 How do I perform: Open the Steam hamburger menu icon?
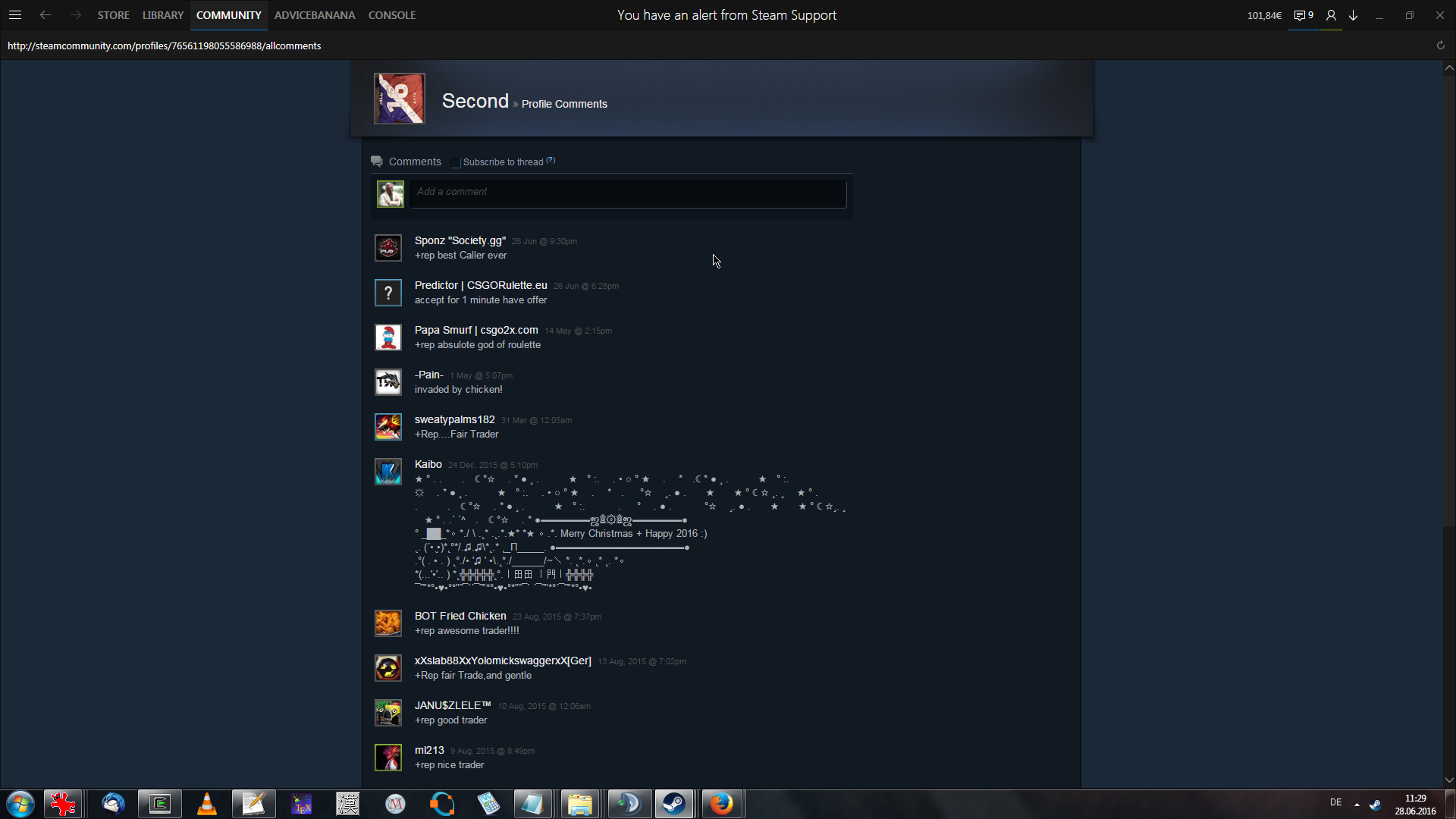tap(15, 15)
